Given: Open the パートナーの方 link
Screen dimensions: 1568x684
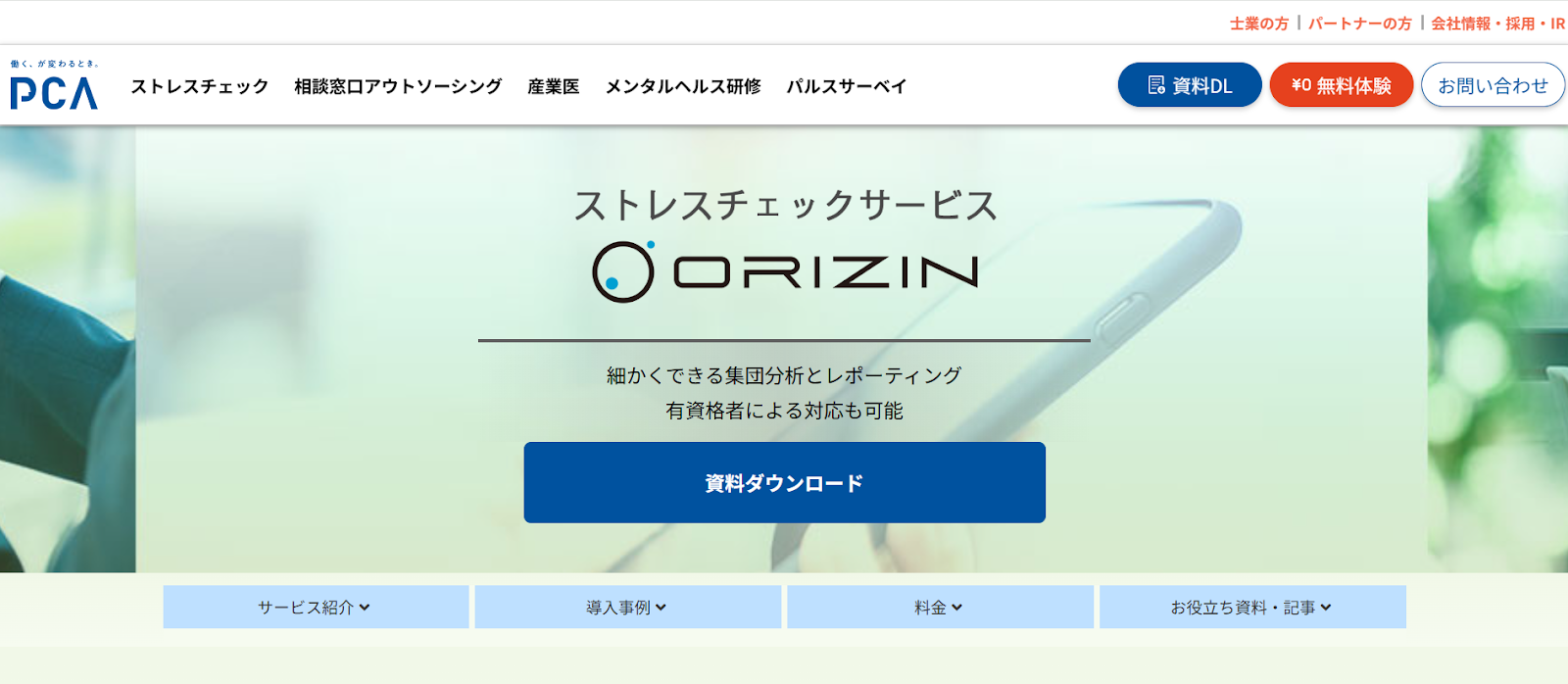Looking at the screenshot, I should 1360,24.
